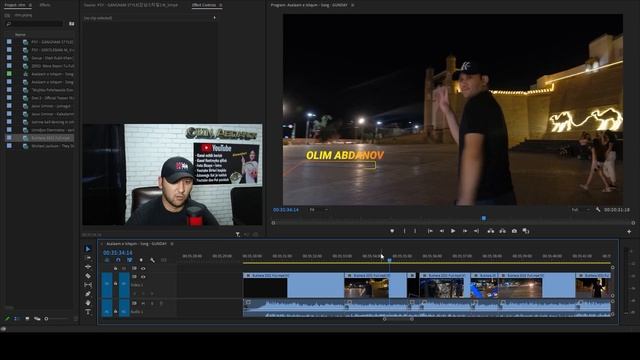The image size is (640, 360).
Task: Step back one frame
Action: [x=442, y=231]
